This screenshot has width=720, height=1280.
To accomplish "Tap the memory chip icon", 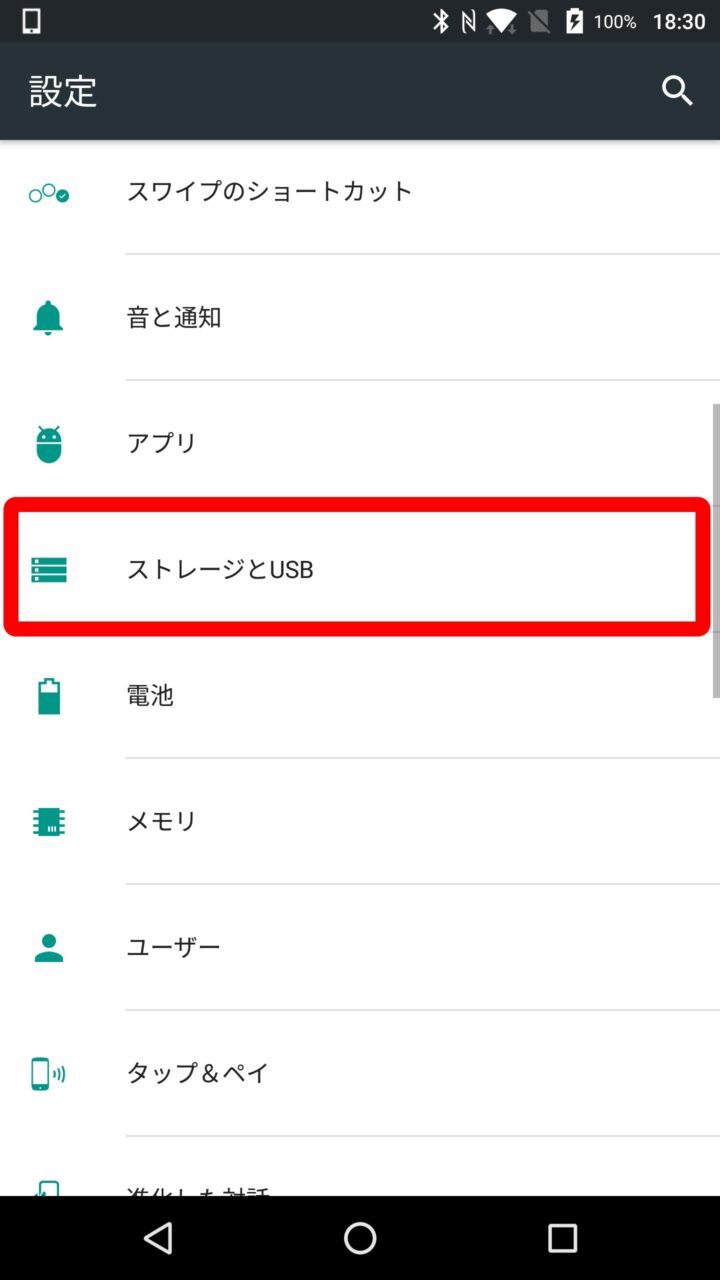I will (x=48, y=822).
